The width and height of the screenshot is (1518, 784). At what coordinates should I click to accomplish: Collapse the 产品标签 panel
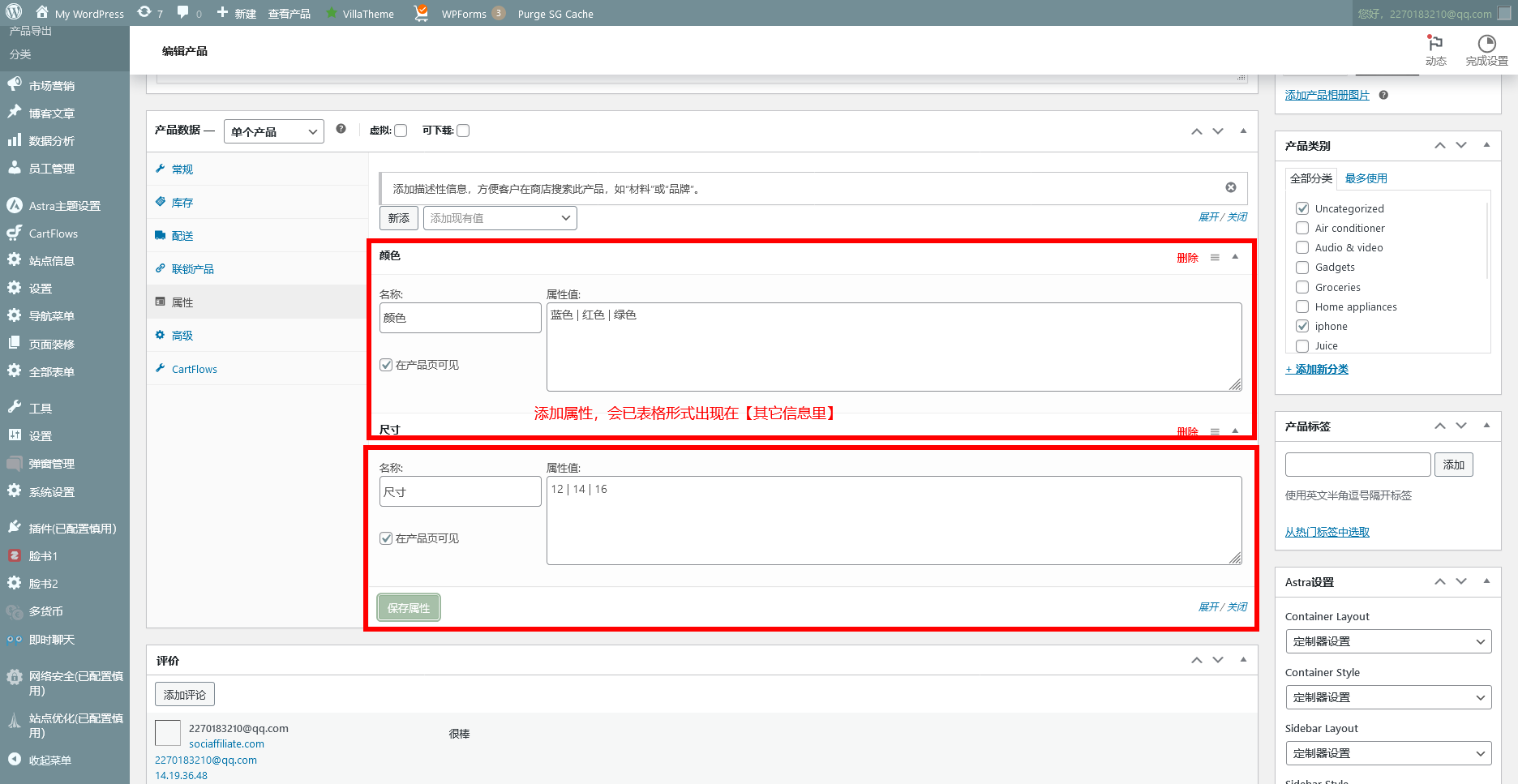point(1486,426)
